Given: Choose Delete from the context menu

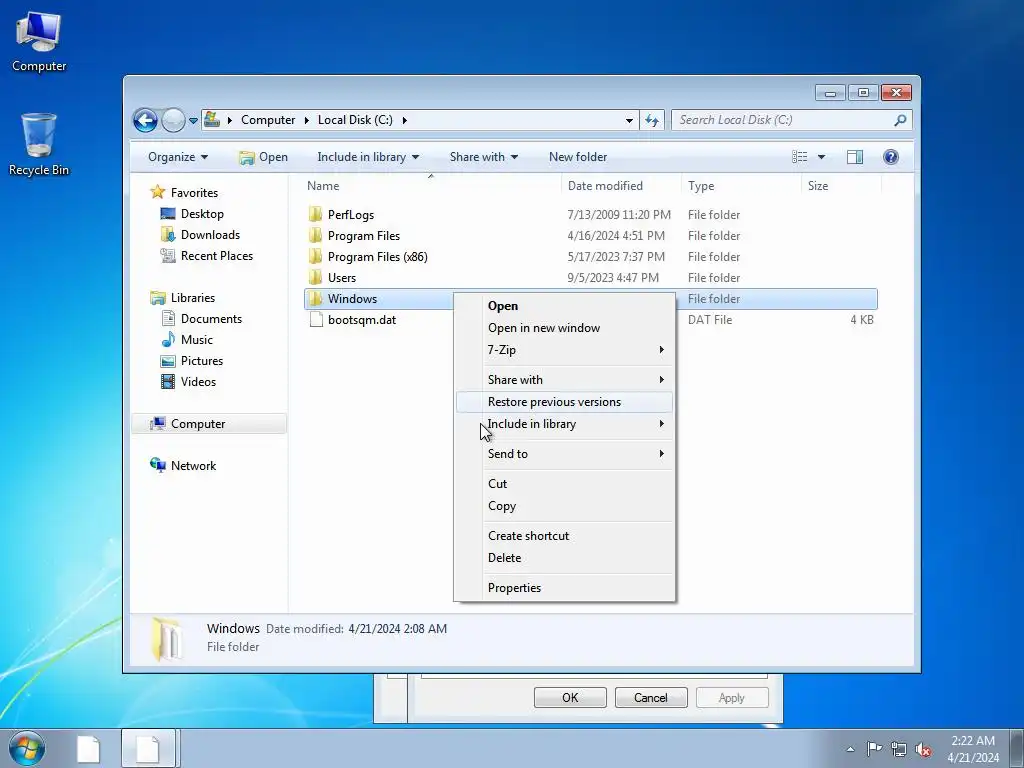Looking at the screenshot, I should click(x=564, y=558).
